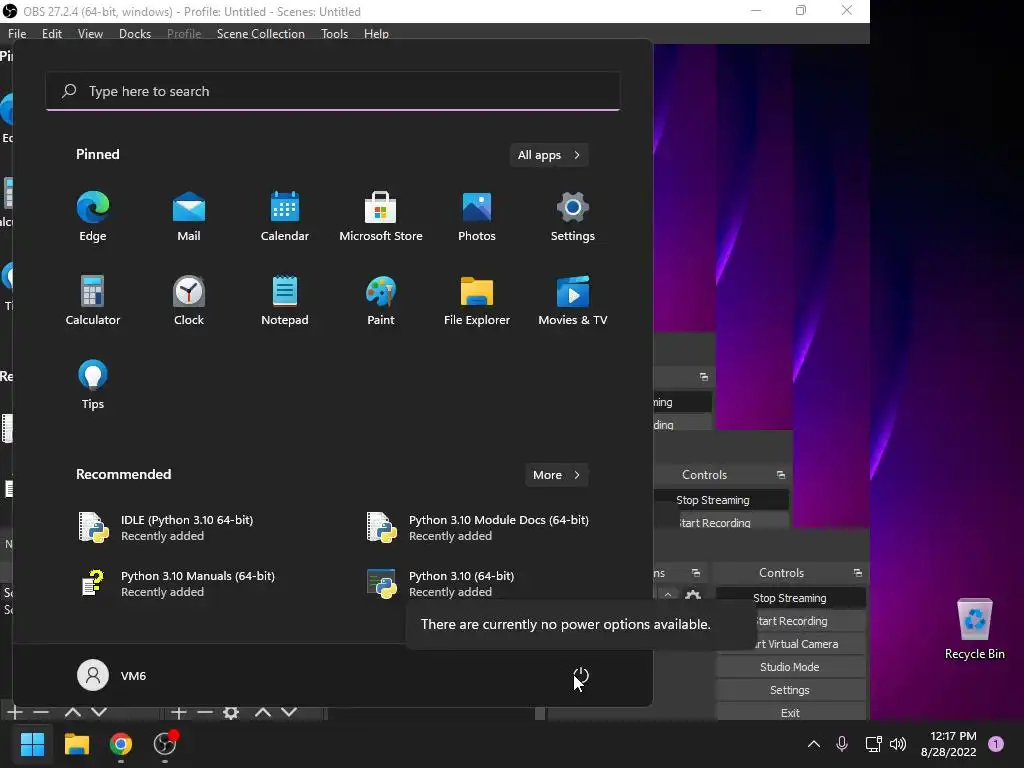This screenshot has height=768, width=1024.
Task: Open the volume tray icon
Action: click(x=898, y=743)
